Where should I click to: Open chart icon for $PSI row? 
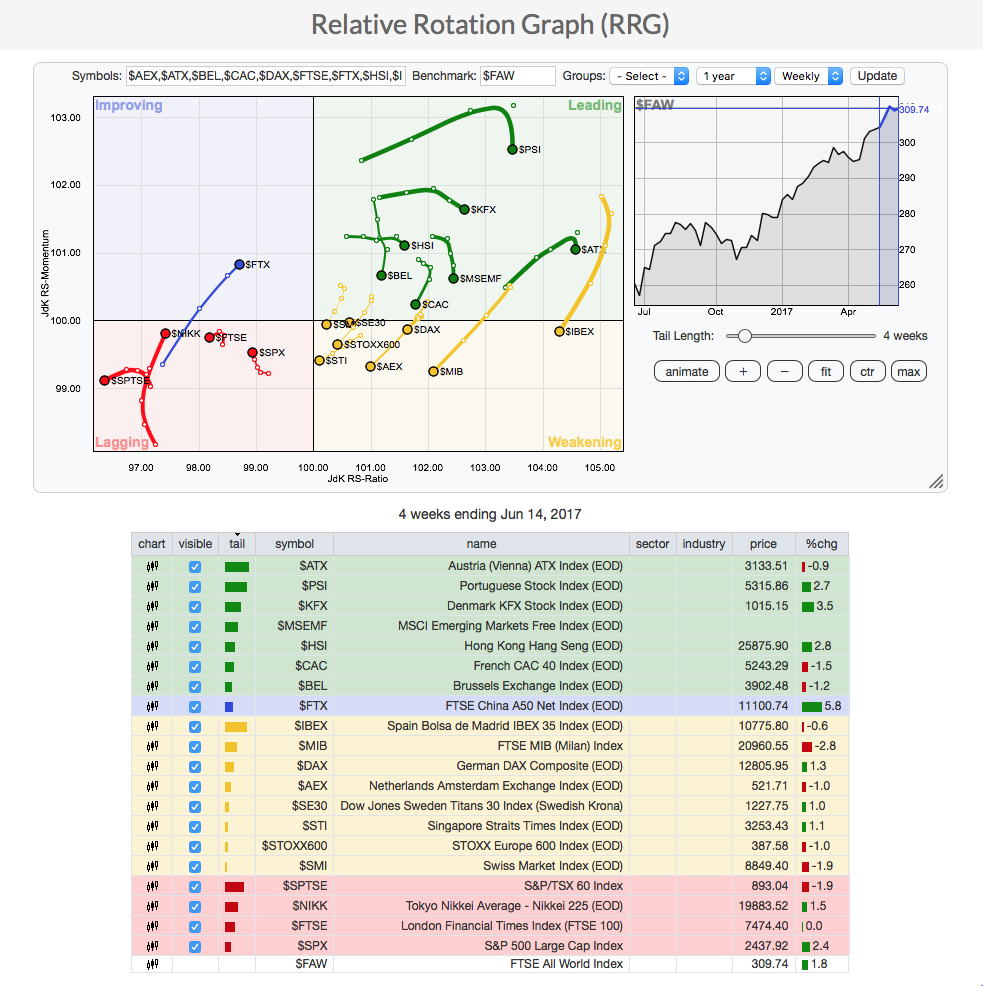152,586
